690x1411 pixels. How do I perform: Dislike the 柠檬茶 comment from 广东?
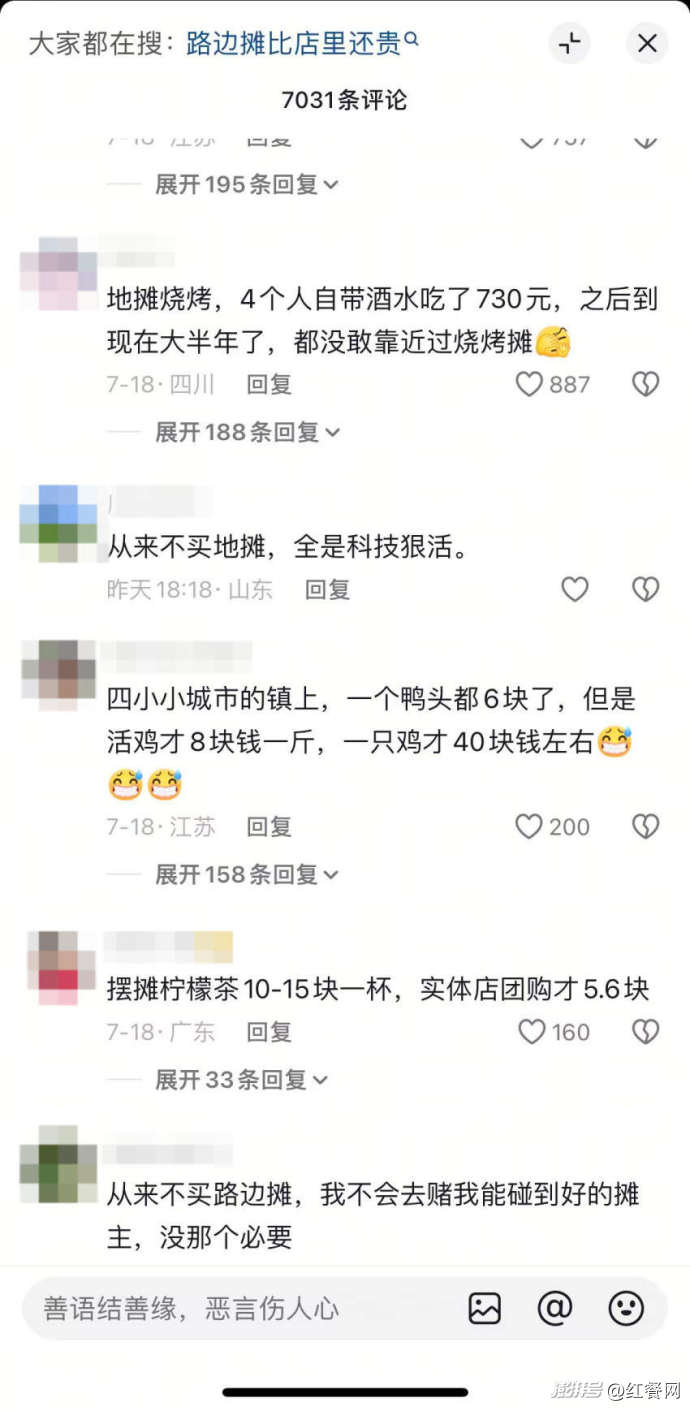coord(646,1032)
